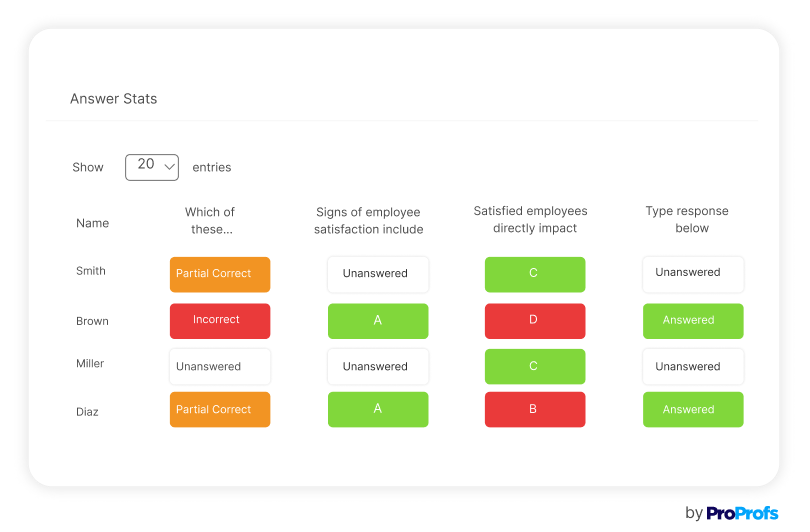The height and width of the screenshot is (532, 810).
Task: Click Brown's green answer A badge
Action: point(378,321)
